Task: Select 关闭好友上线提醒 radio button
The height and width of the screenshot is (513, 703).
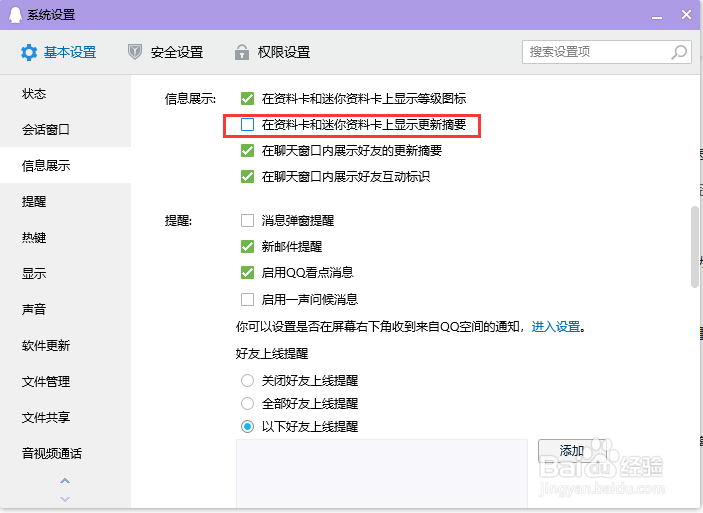Action: 247,381
